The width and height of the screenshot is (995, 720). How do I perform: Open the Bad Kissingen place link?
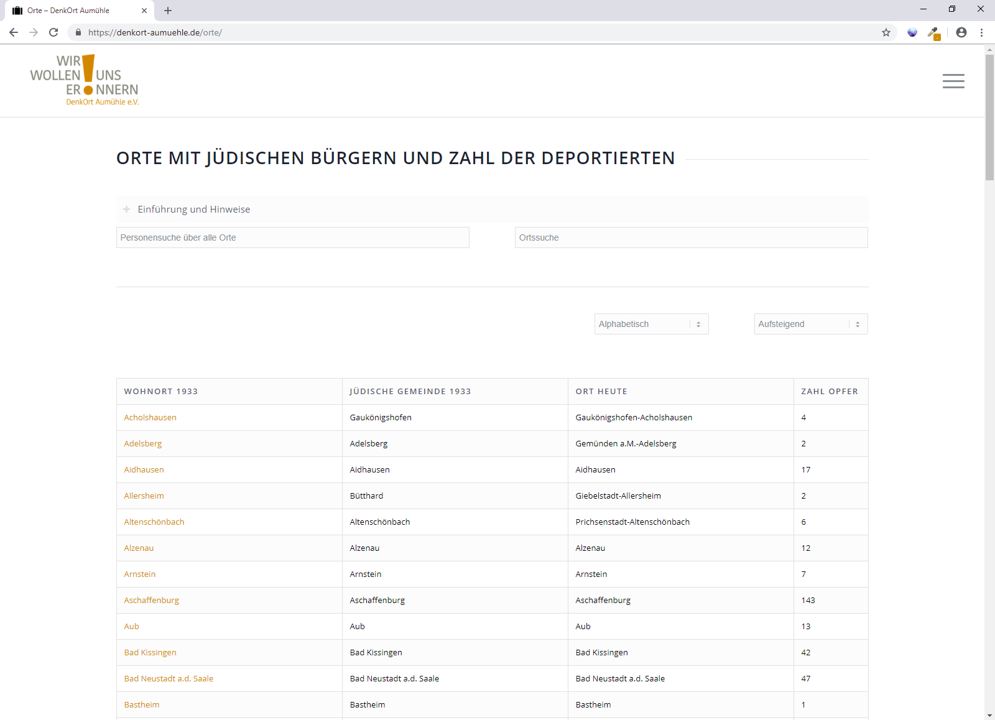tap(150, 652)
